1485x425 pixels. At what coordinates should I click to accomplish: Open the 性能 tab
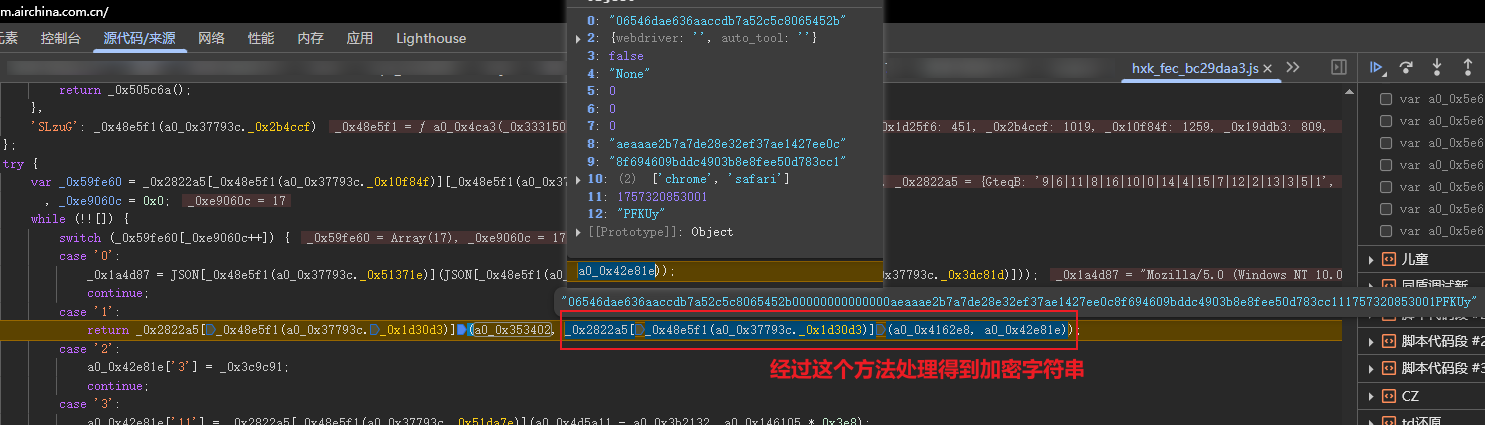point(261,38)
